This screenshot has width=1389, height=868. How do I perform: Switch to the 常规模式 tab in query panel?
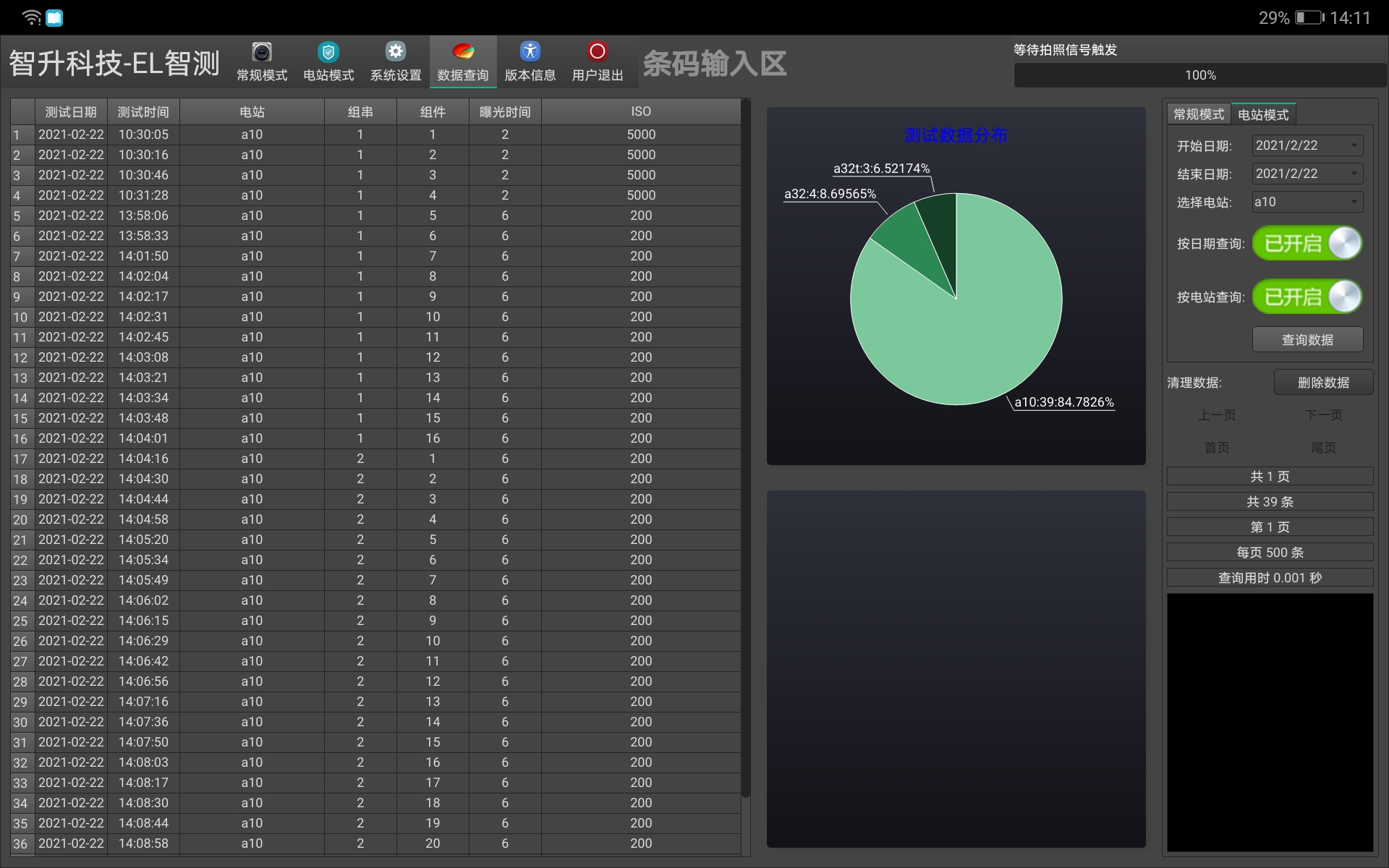1199,114
